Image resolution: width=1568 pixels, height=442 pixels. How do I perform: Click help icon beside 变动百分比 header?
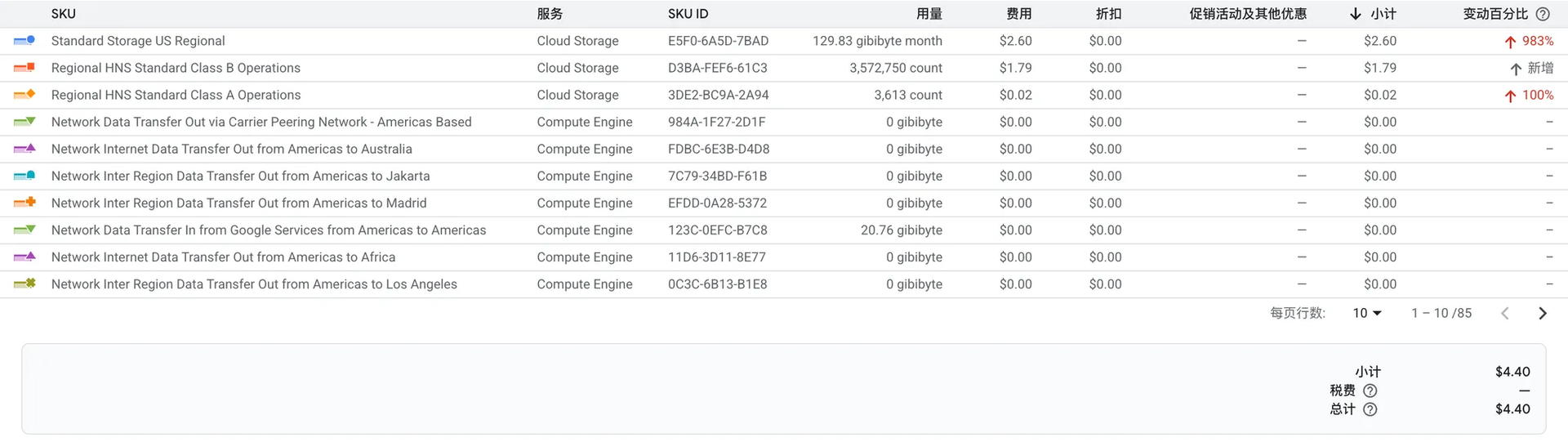tap(1543, 14)
